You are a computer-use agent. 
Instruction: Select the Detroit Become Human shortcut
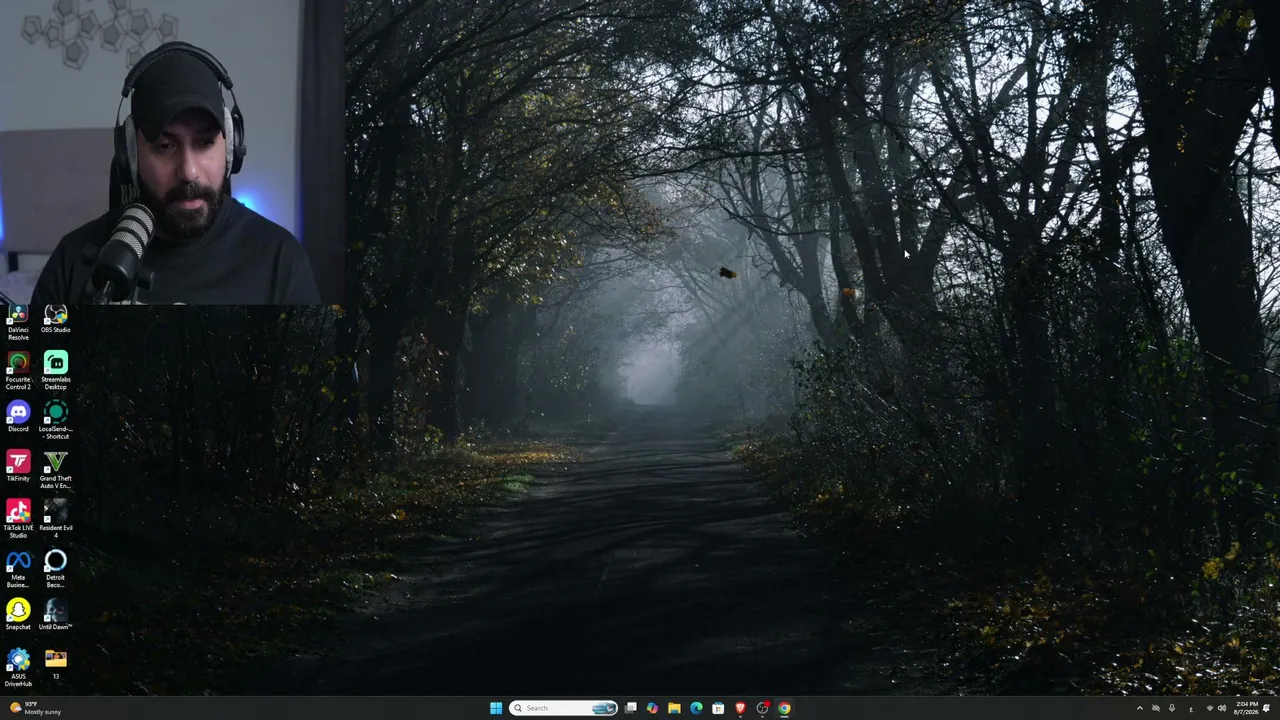coord(55,569)
